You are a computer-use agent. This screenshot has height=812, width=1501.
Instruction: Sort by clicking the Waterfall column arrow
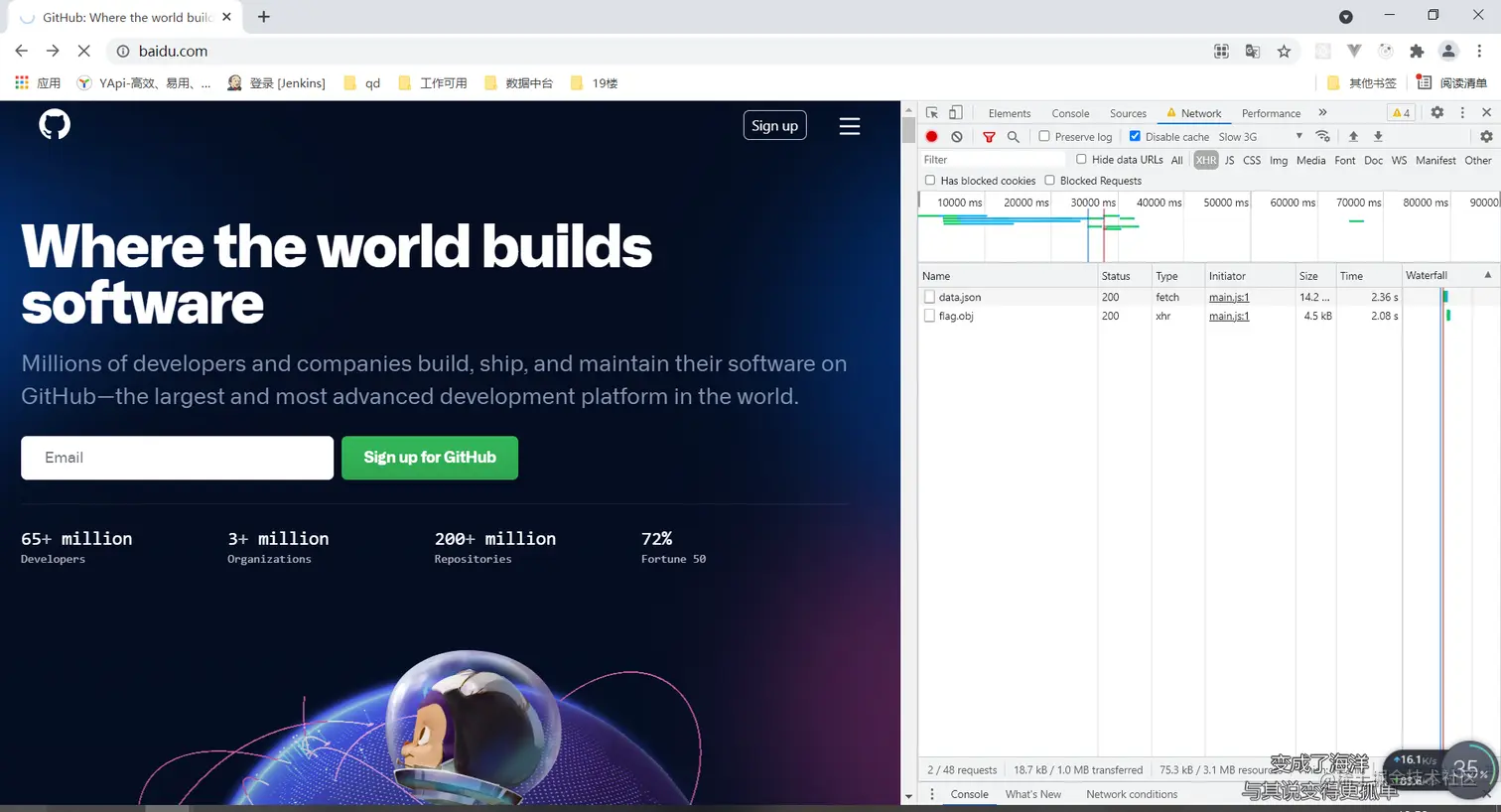1487,275
